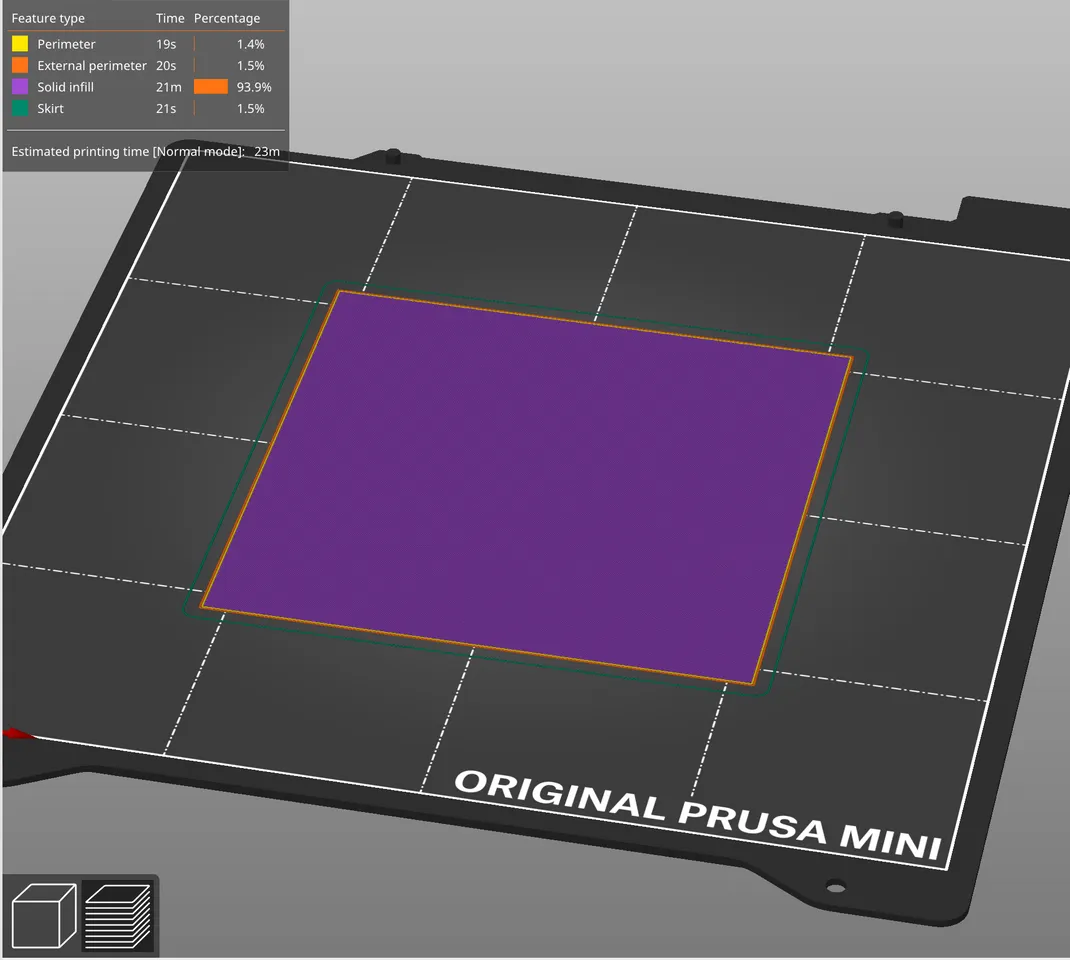Click the 21m Solid infill time value
This screenshot has height=960, width=1070.
tap(168, 87)
